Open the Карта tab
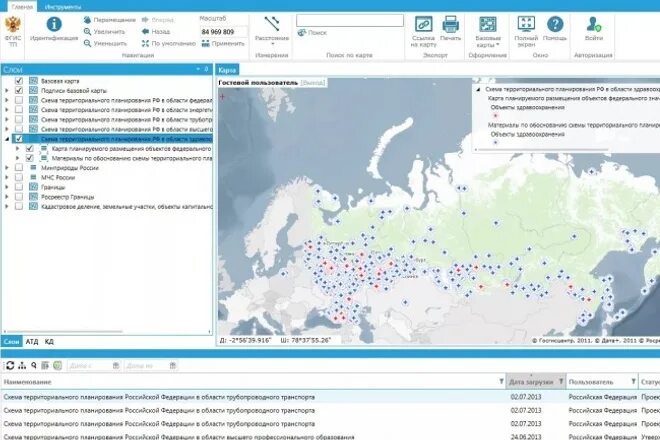 pyautogui.click(x=227, y=70)
